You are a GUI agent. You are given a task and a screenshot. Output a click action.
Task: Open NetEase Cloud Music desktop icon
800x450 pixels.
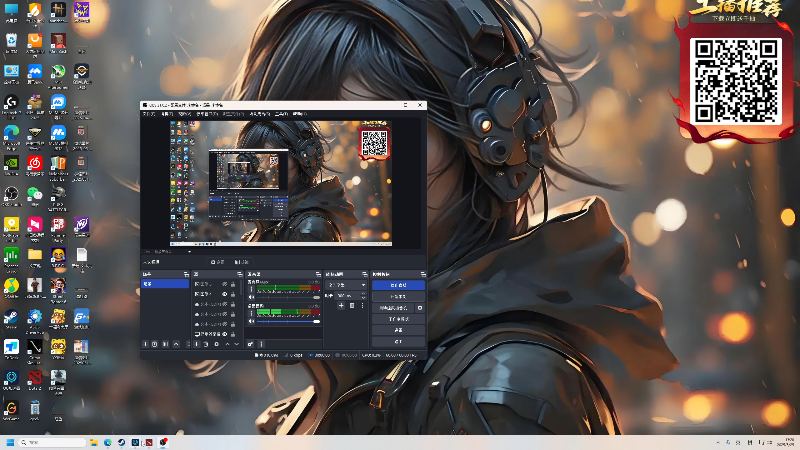(x=35, y=163)
